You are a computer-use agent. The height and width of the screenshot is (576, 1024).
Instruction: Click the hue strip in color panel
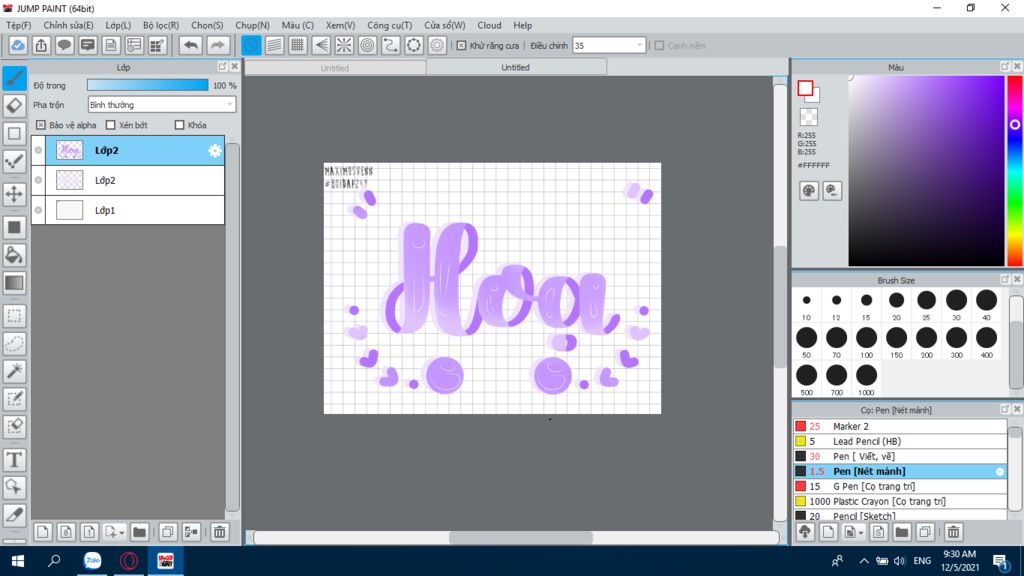coord(1015,170)
